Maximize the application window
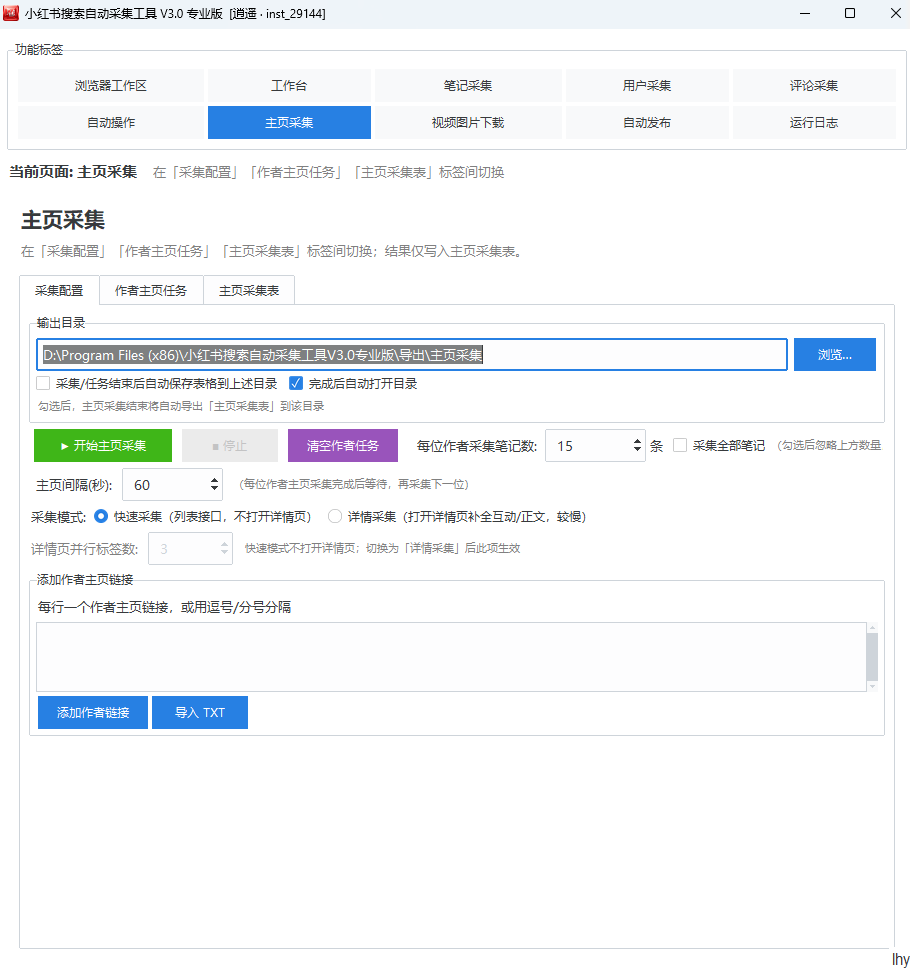 [850, 13]
